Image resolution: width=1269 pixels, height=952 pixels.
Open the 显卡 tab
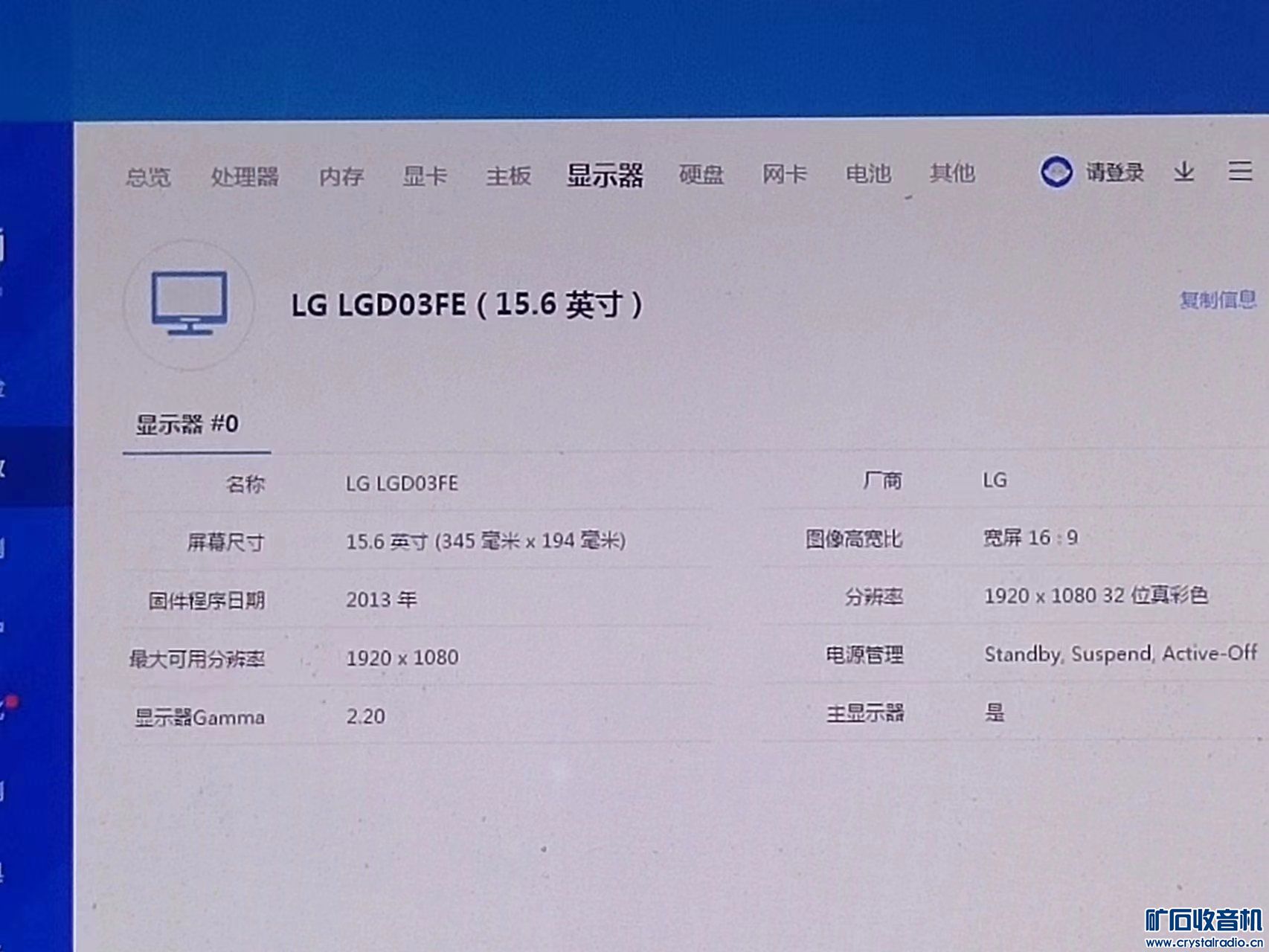click(425, 176)
